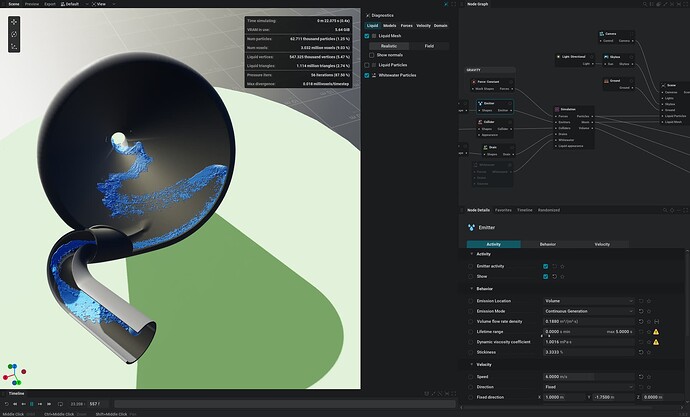Click warning icon next to Lifetime range
This screenshot has height=417, width=690.
coord(657,331)
